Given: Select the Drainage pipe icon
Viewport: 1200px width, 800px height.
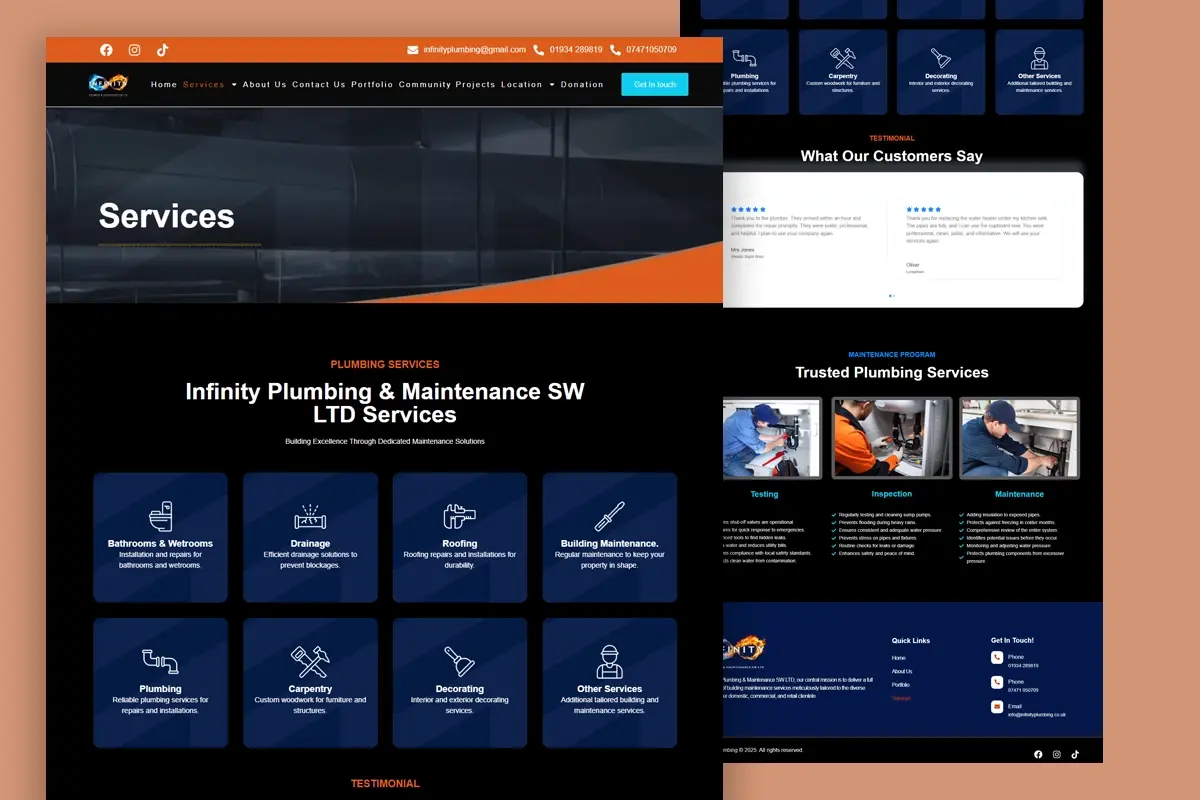Looking at the screenshot, I should click(310, 517).
